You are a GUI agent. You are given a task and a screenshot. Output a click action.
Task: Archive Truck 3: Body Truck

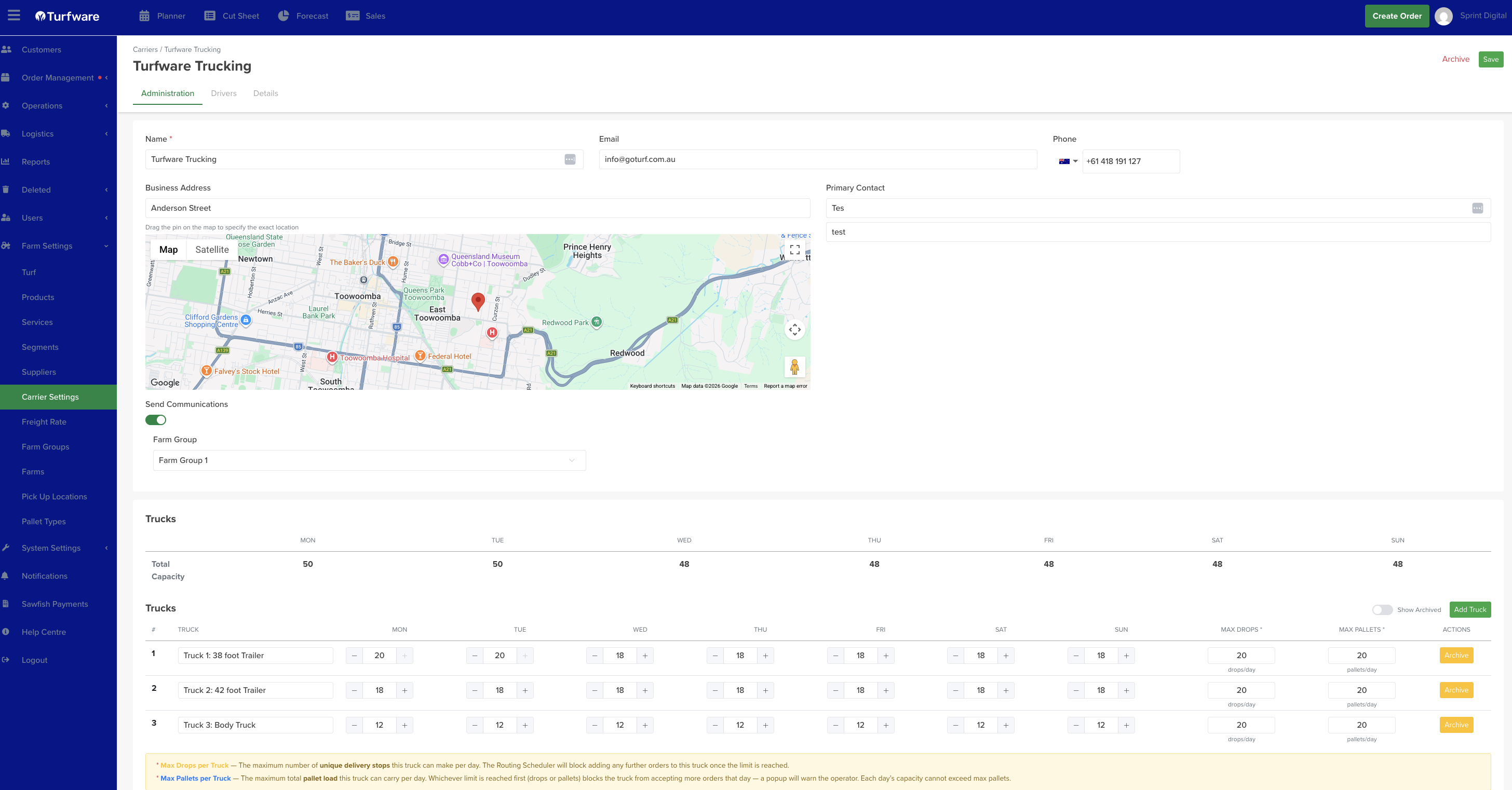(1456, 726)
